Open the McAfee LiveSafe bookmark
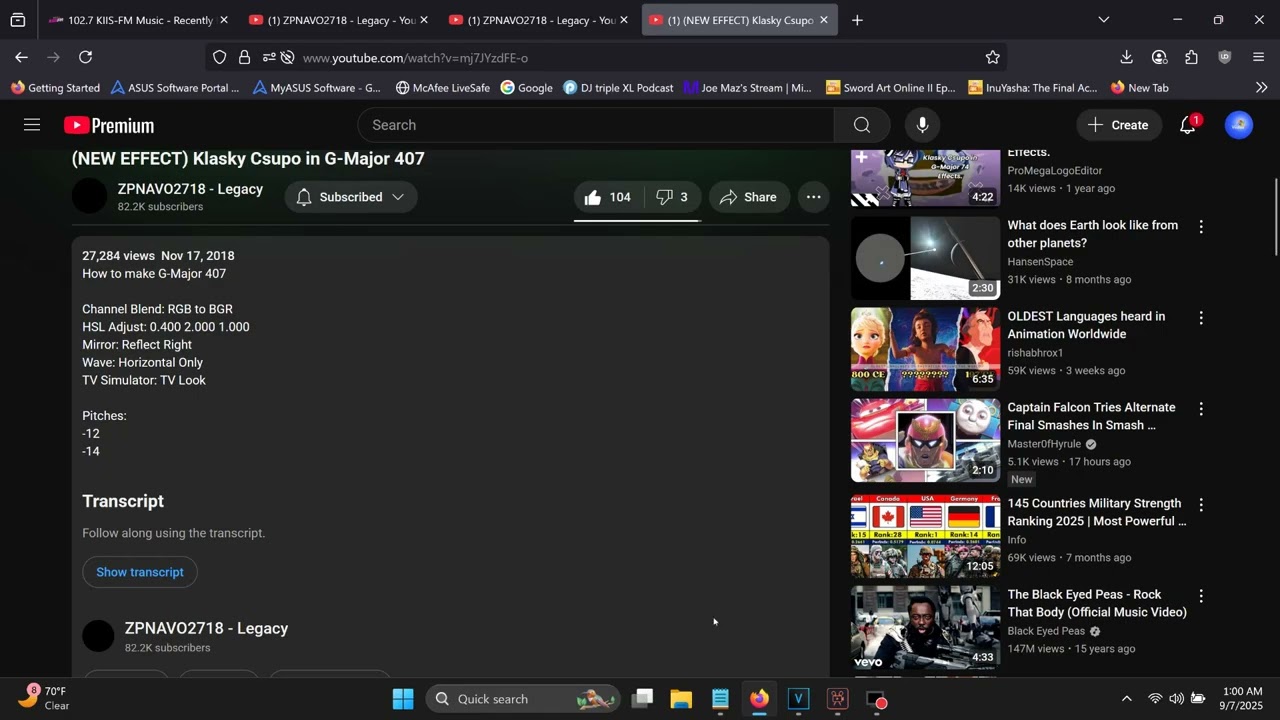 point(443,88)
